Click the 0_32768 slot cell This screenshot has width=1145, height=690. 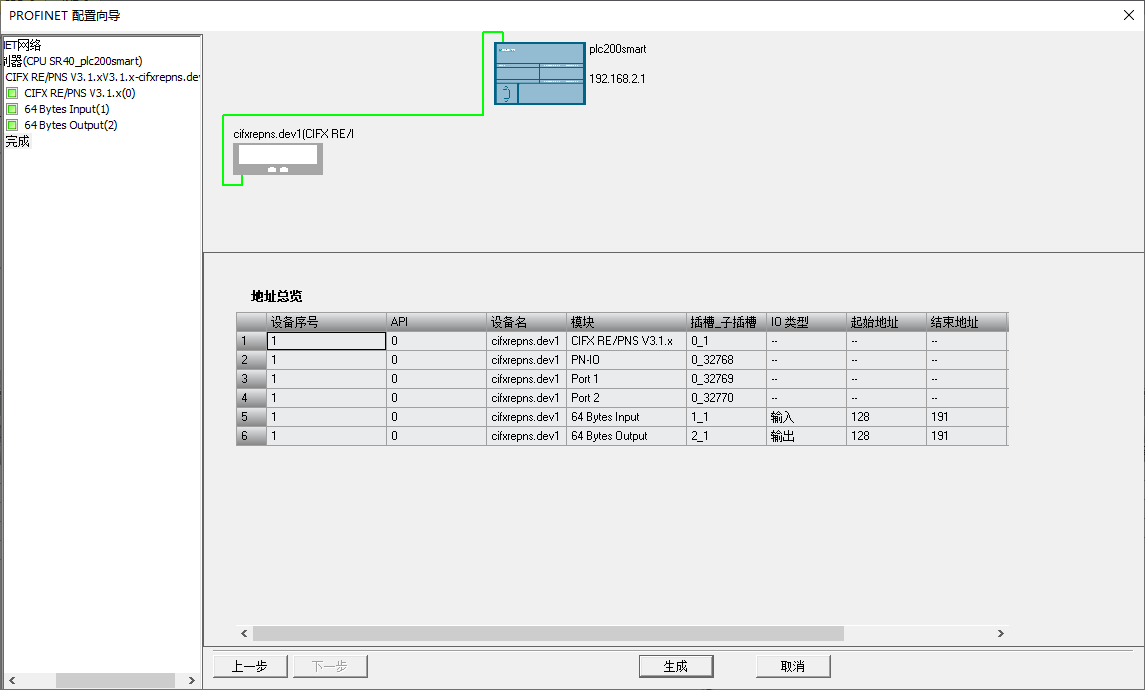point(726,360)
